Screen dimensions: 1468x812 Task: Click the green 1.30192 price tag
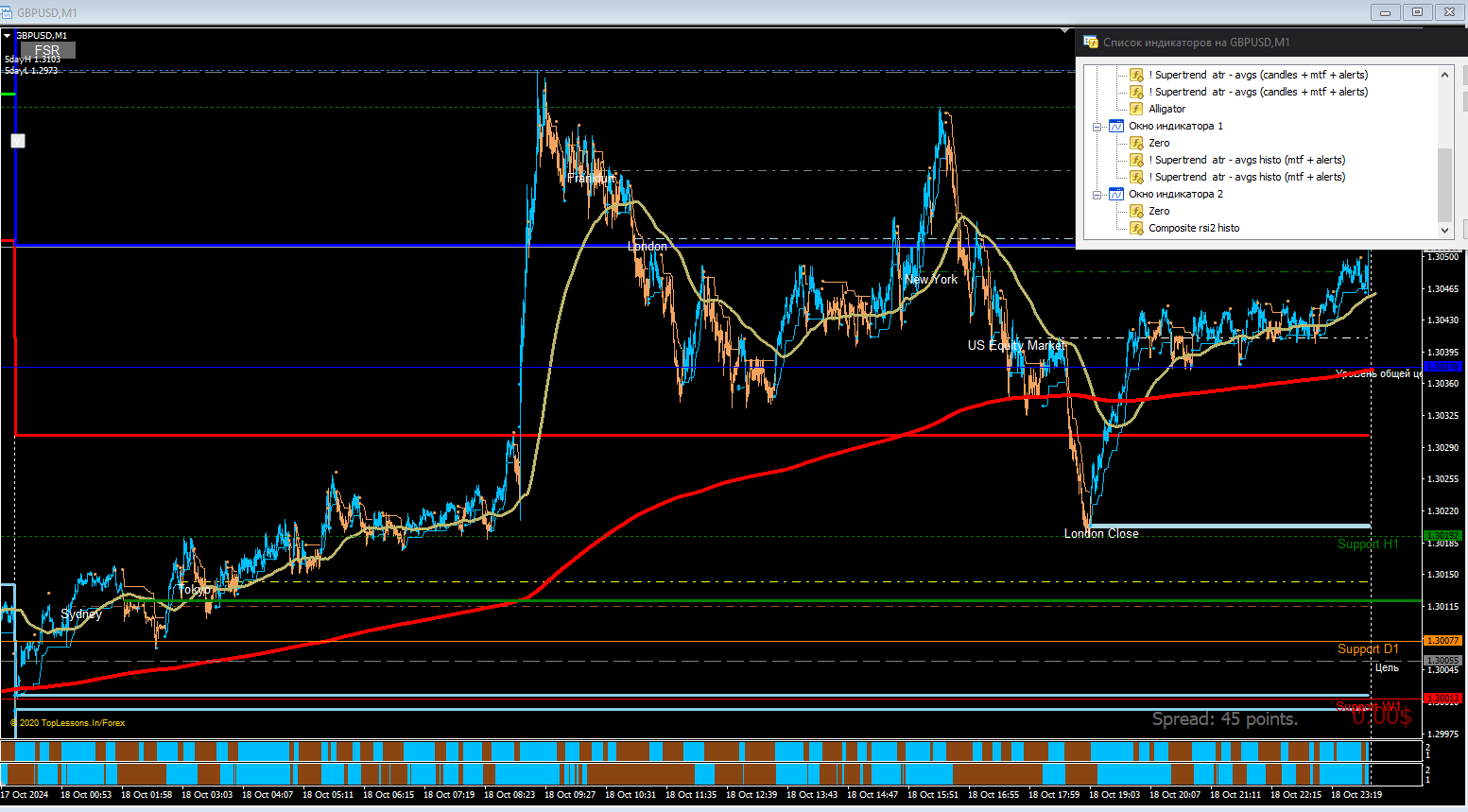pyautogui.click(x=1442, y=536)
